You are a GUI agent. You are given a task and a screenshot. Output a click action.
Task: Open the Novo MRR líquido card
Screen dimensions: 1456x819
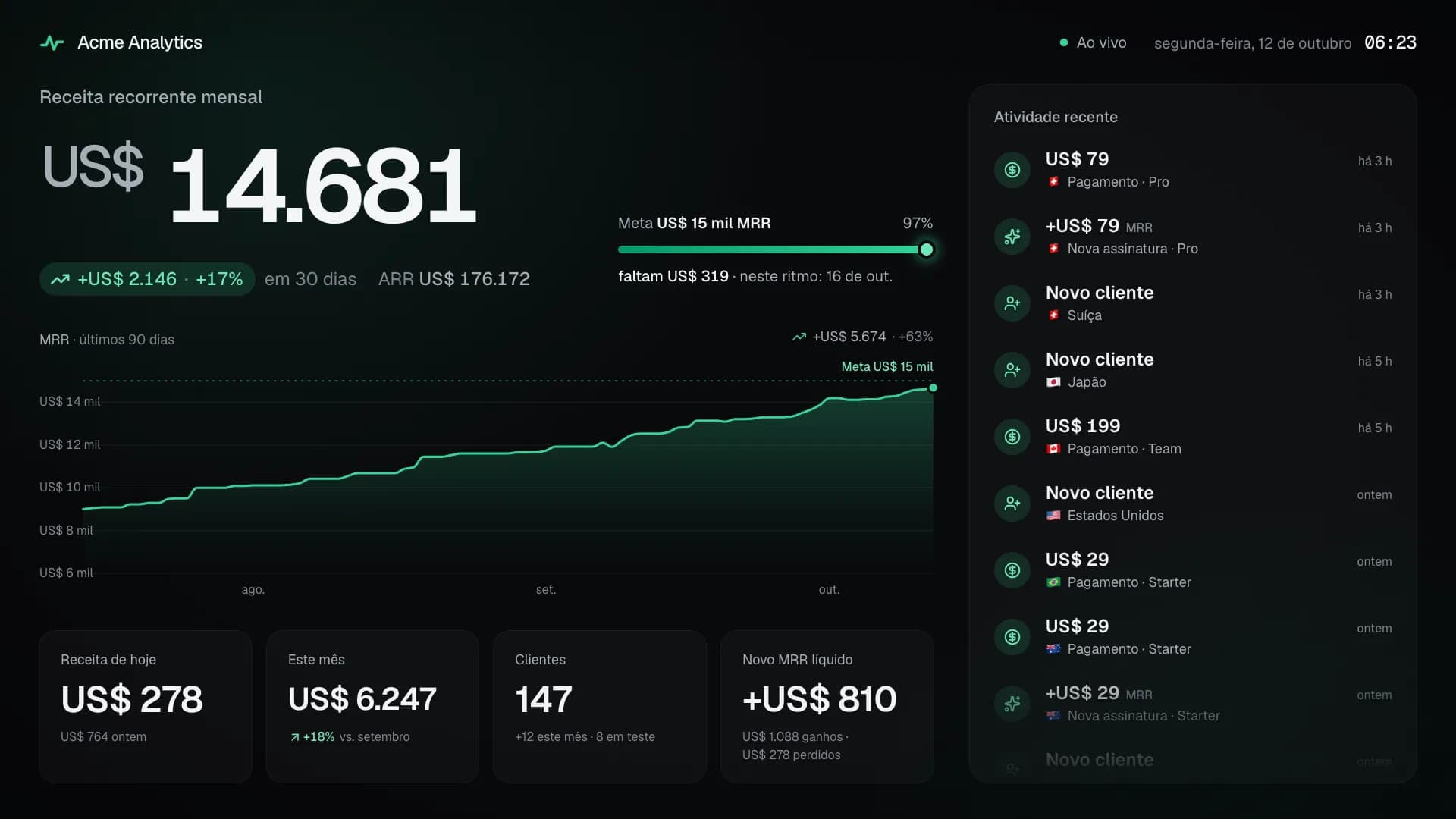point(827,706)
